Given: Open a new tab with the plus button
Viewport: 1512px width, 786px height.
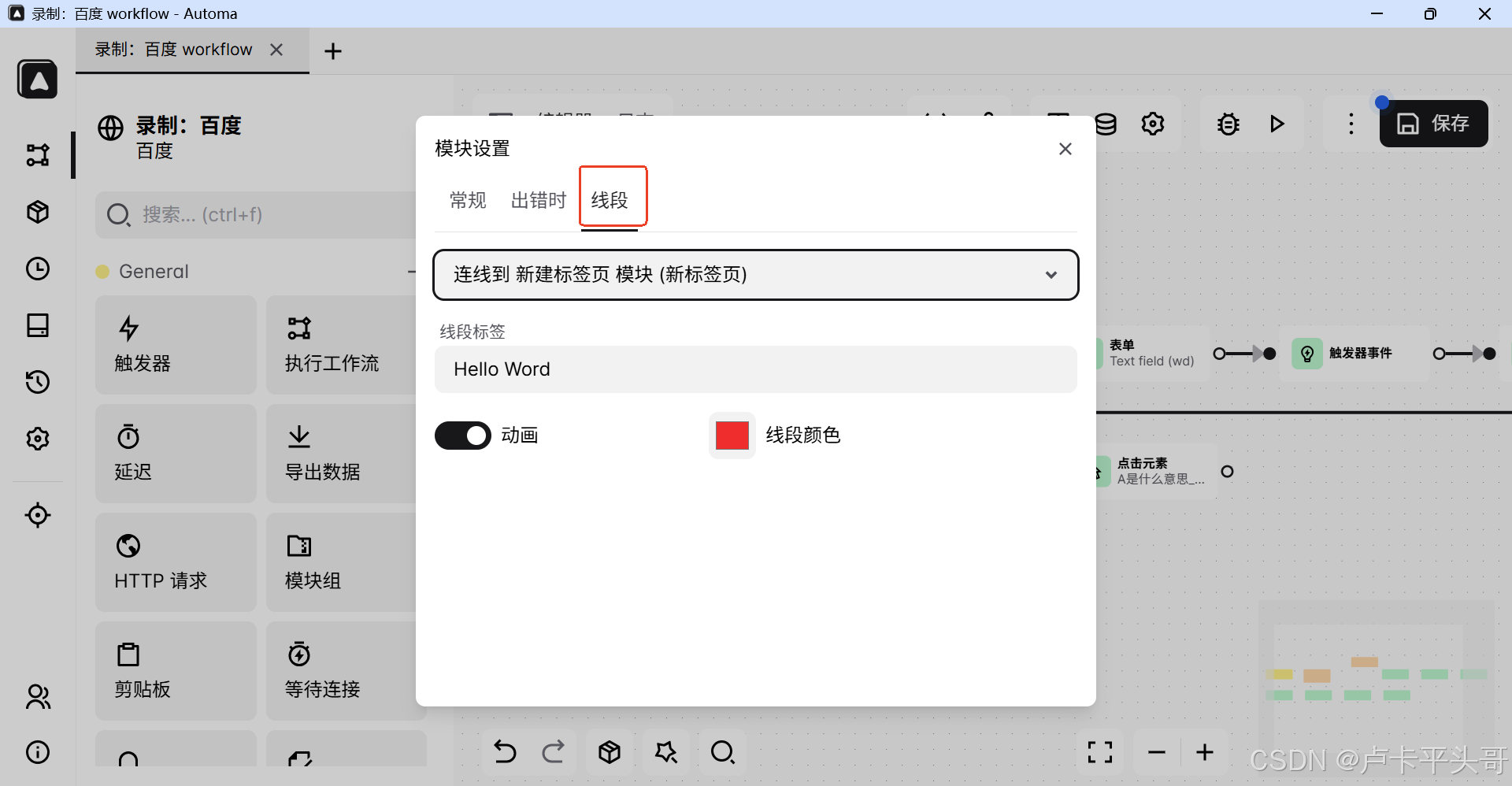Looking at the screenshot, I should [332, 50].
